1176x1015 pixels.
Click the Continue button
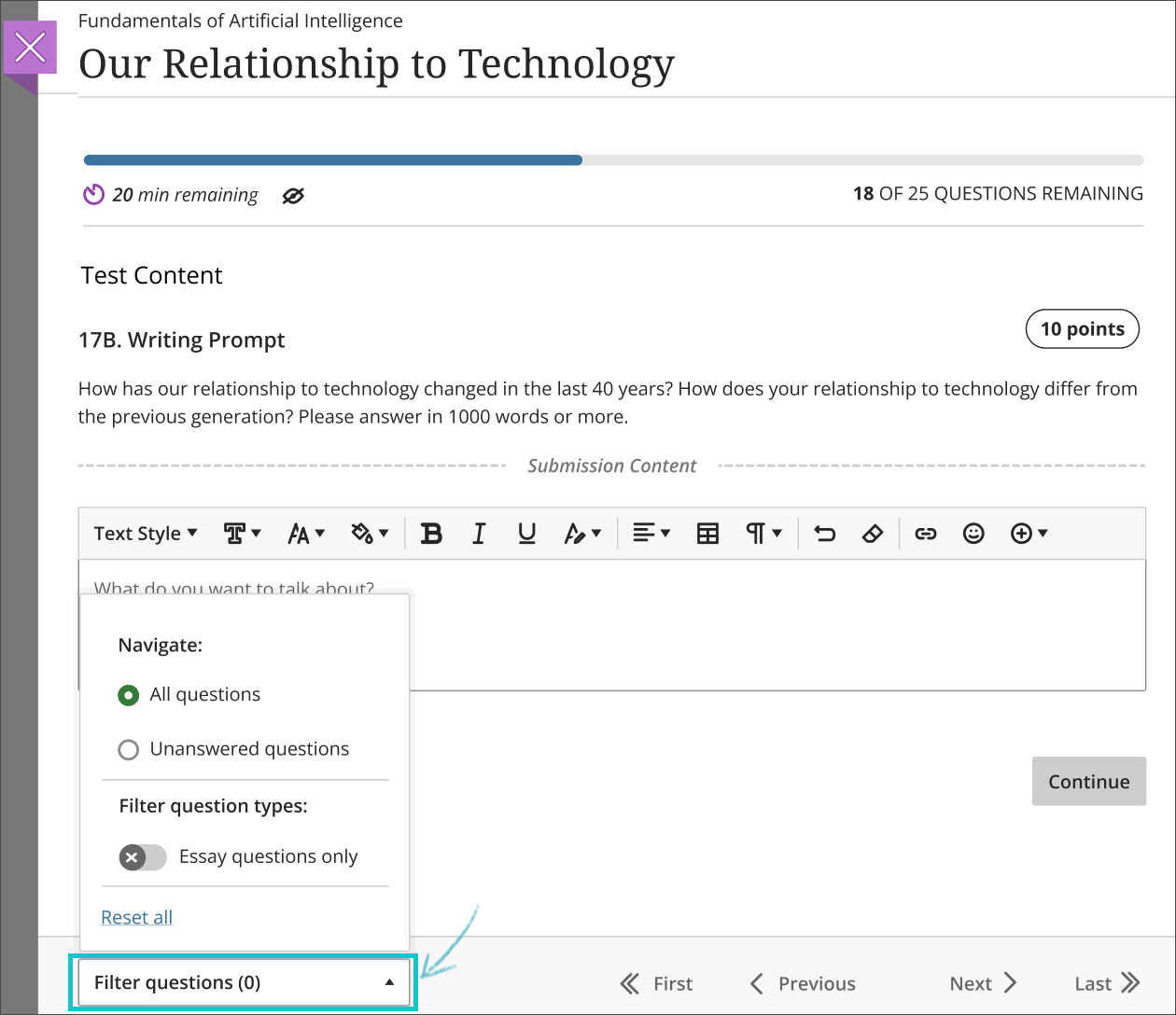tap(1088, 781)
